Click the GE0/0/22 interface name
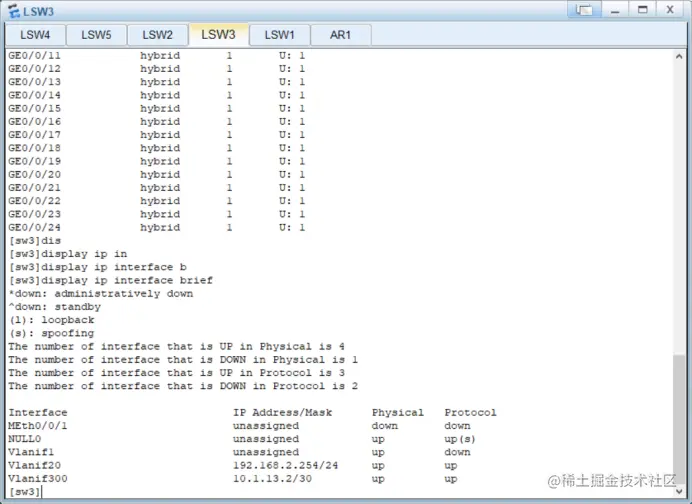The height and width of the screenshot is (504, 692). (x=34, y=201)
